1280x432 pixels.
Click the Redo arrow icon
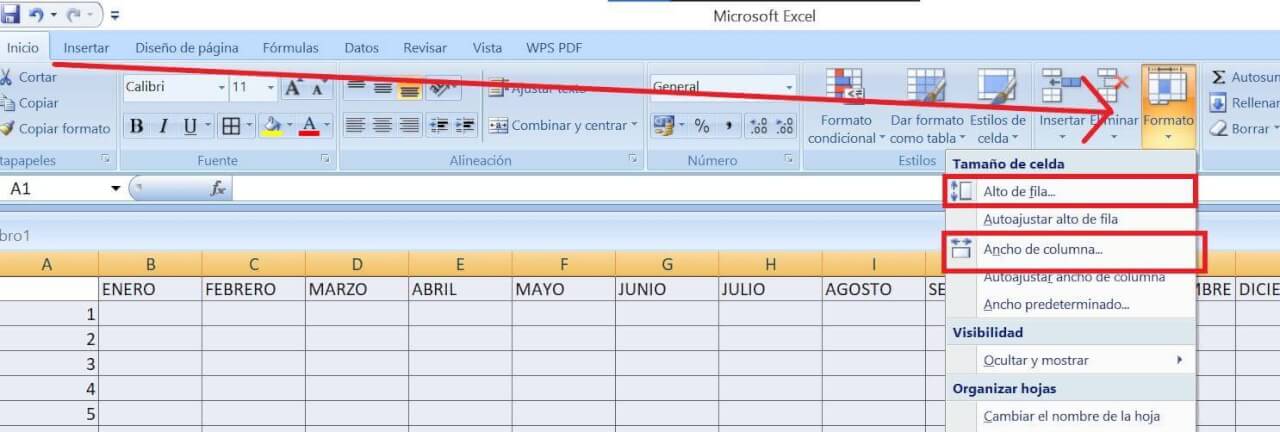click(71, 15)
